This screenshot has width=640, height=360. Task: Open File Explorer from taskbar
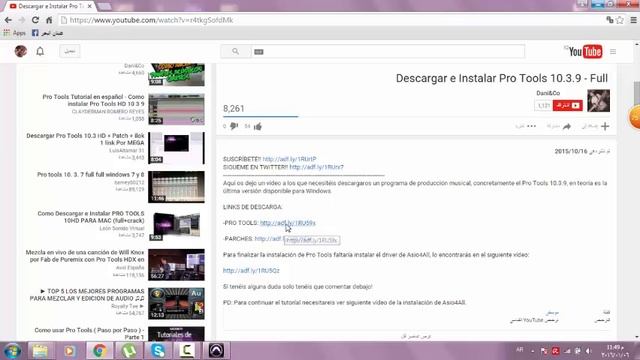point(40,351)
